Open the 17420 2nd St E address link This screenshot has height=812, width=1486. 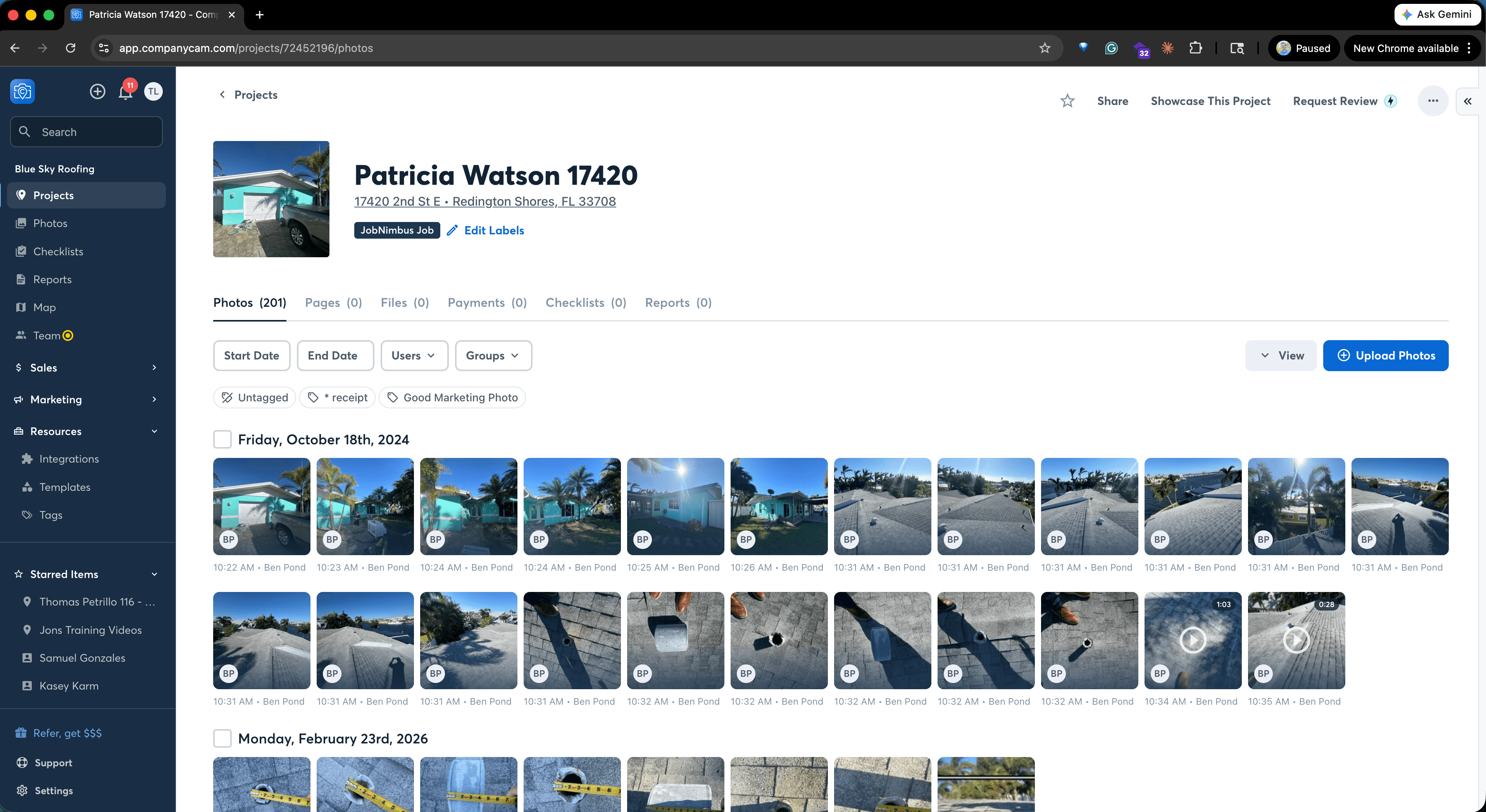(484, 201)
